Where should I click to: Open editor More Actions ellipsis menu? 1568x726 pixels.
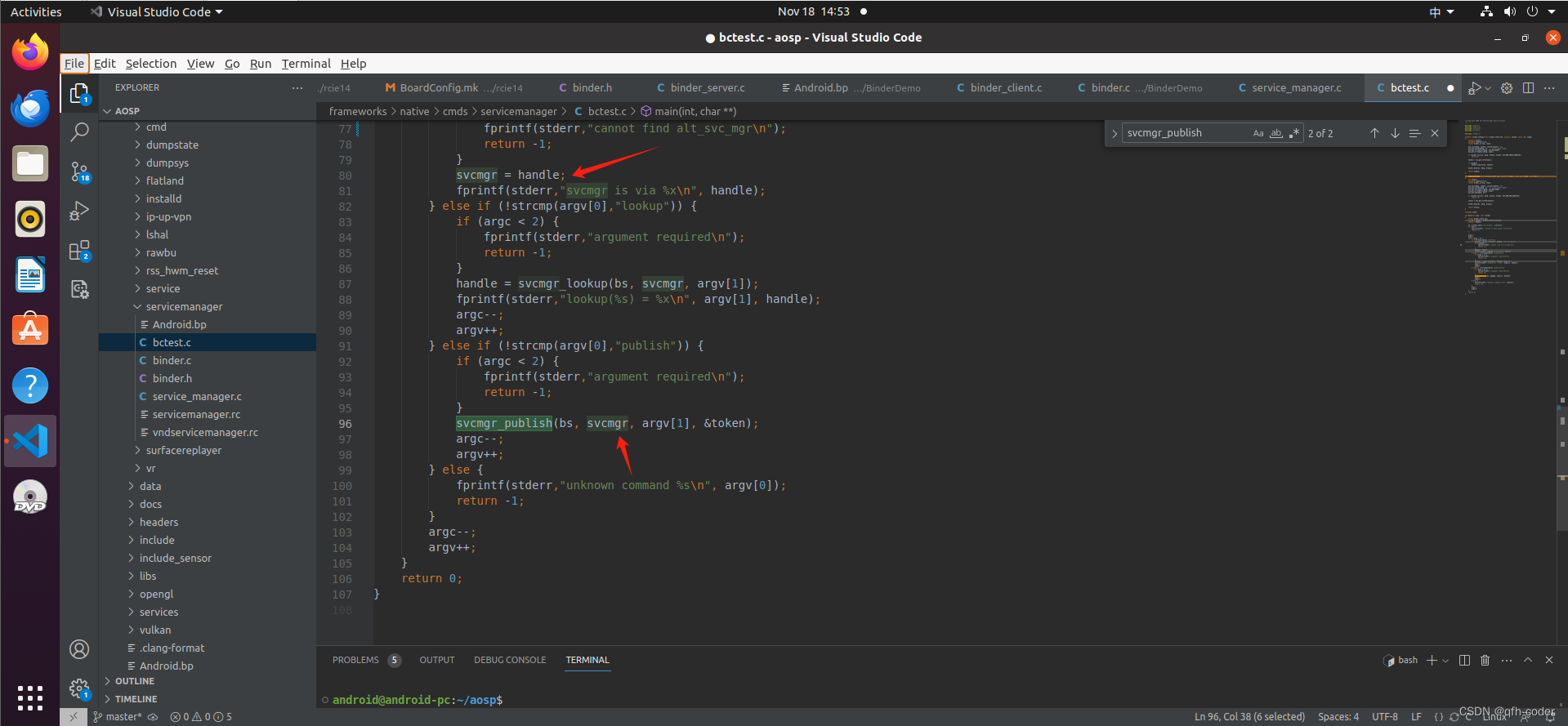(x=1549, y=88)
